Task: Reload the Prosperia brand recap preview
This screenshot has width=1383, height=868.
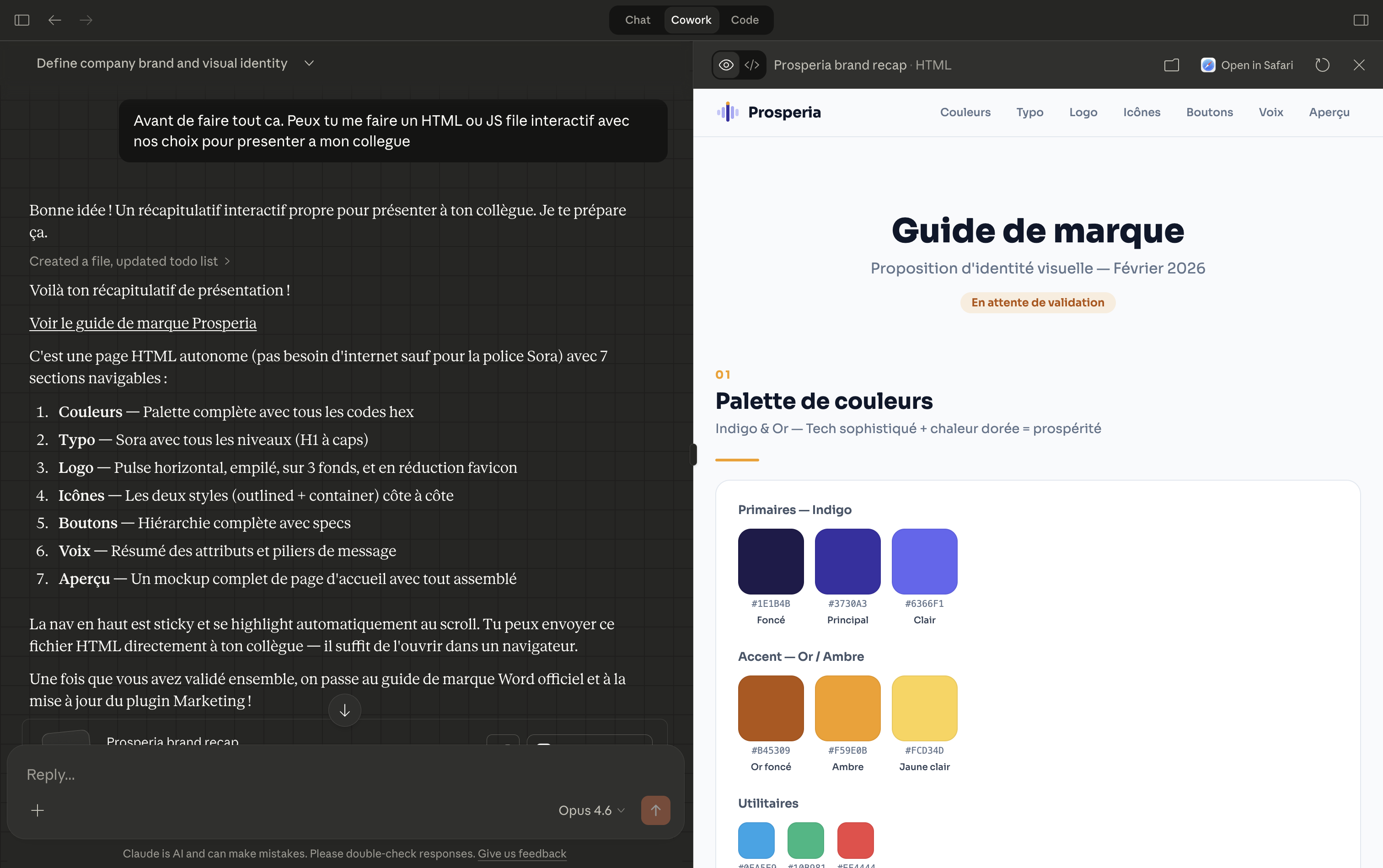Action: click(1322, 64)
